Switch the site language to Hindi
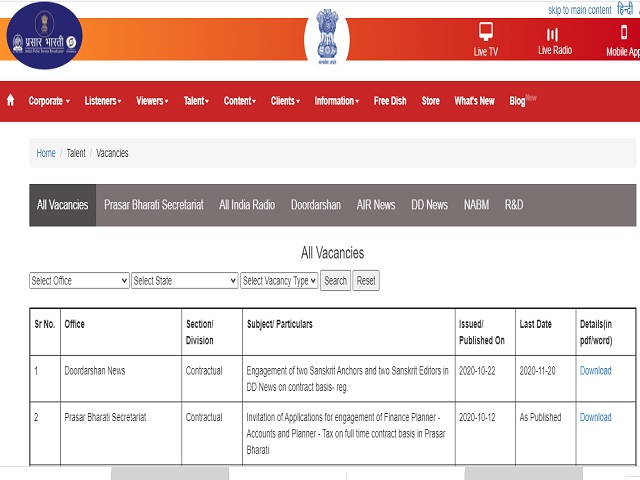The height and width of the screenshot is (480, 640). 625,9
